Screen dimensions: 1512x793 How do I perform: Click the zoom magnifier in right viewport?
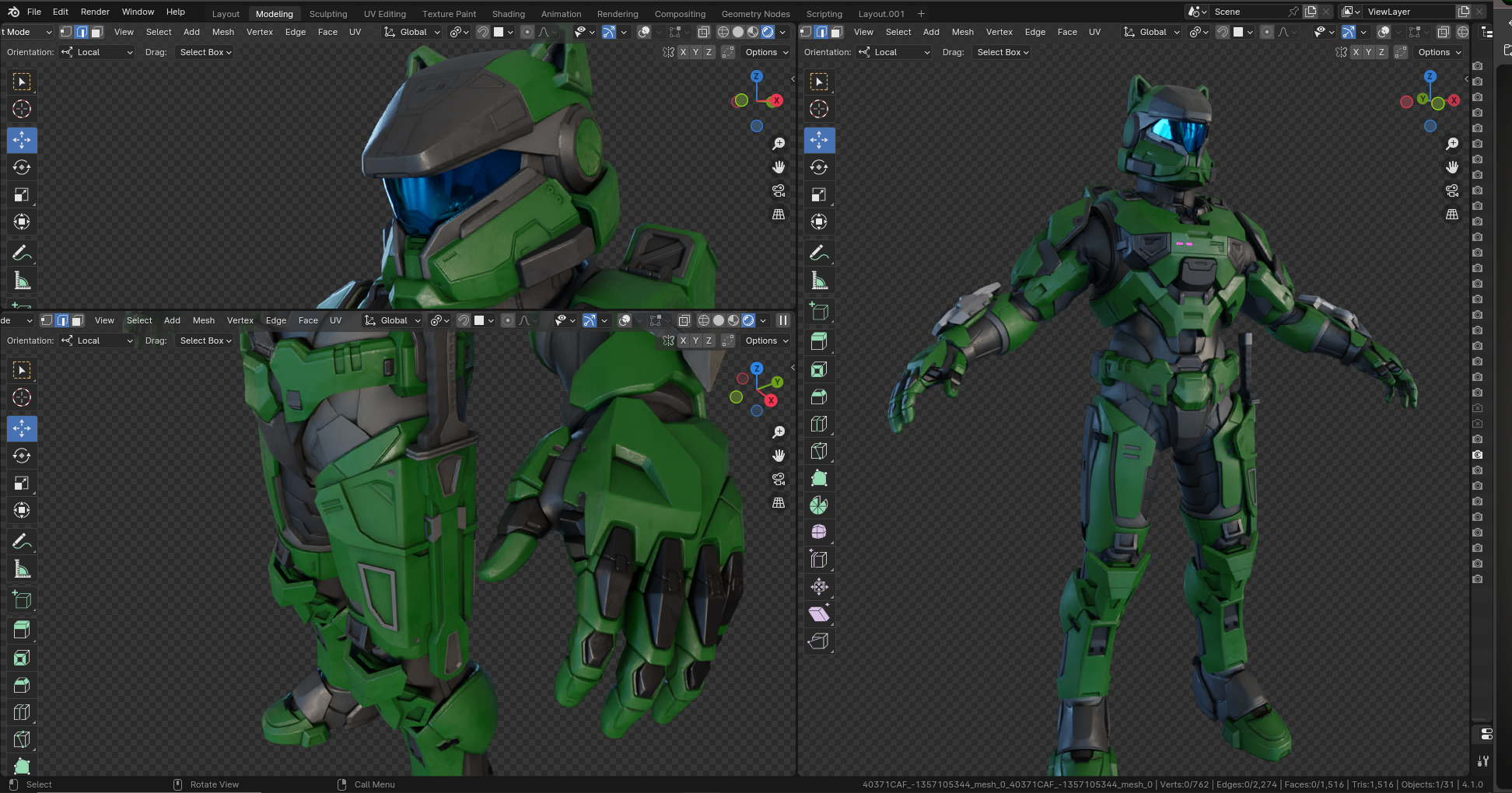(x=1452, y=144)
